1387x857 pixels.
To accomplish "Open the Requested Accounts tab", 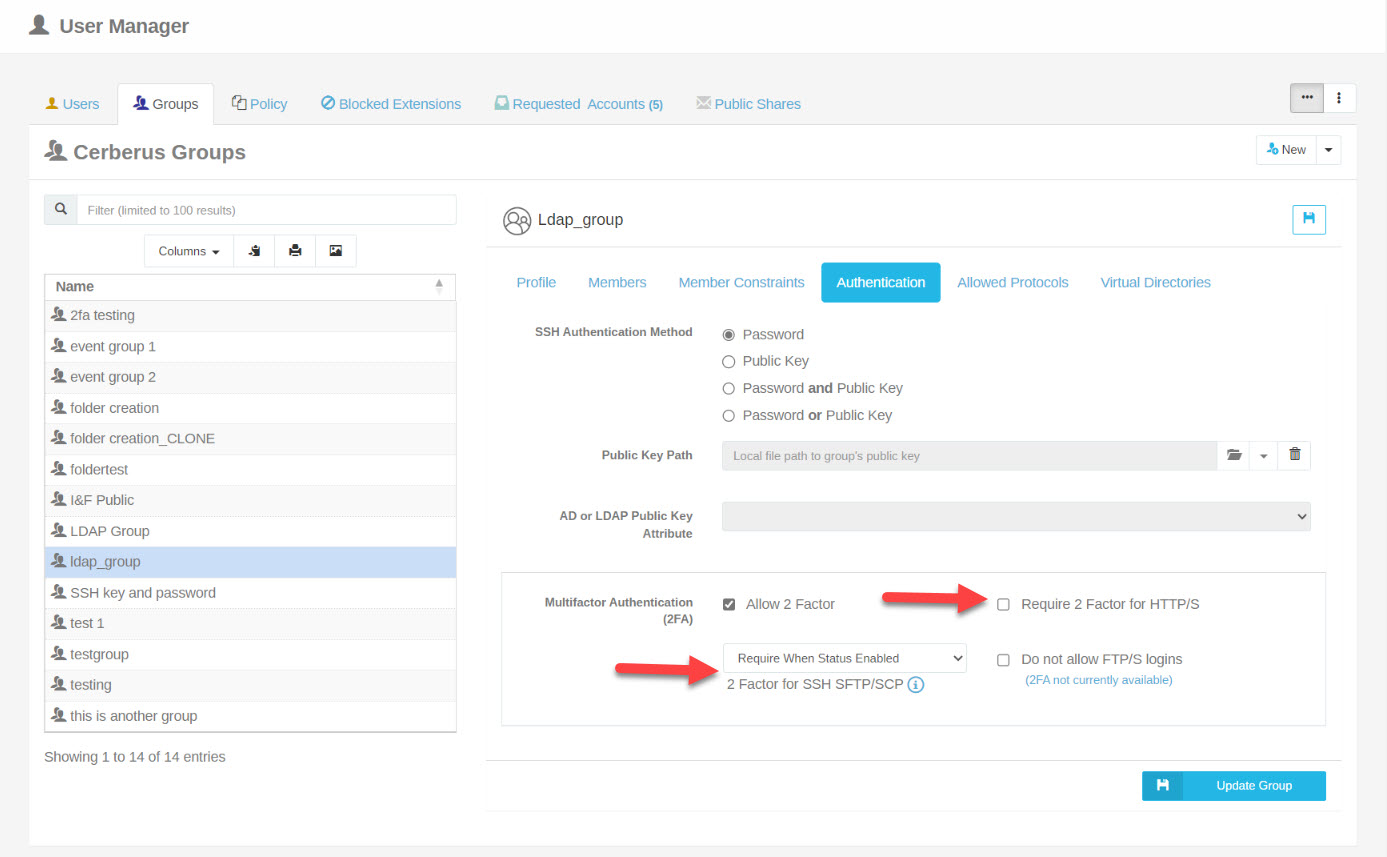I will coord(578,104).
